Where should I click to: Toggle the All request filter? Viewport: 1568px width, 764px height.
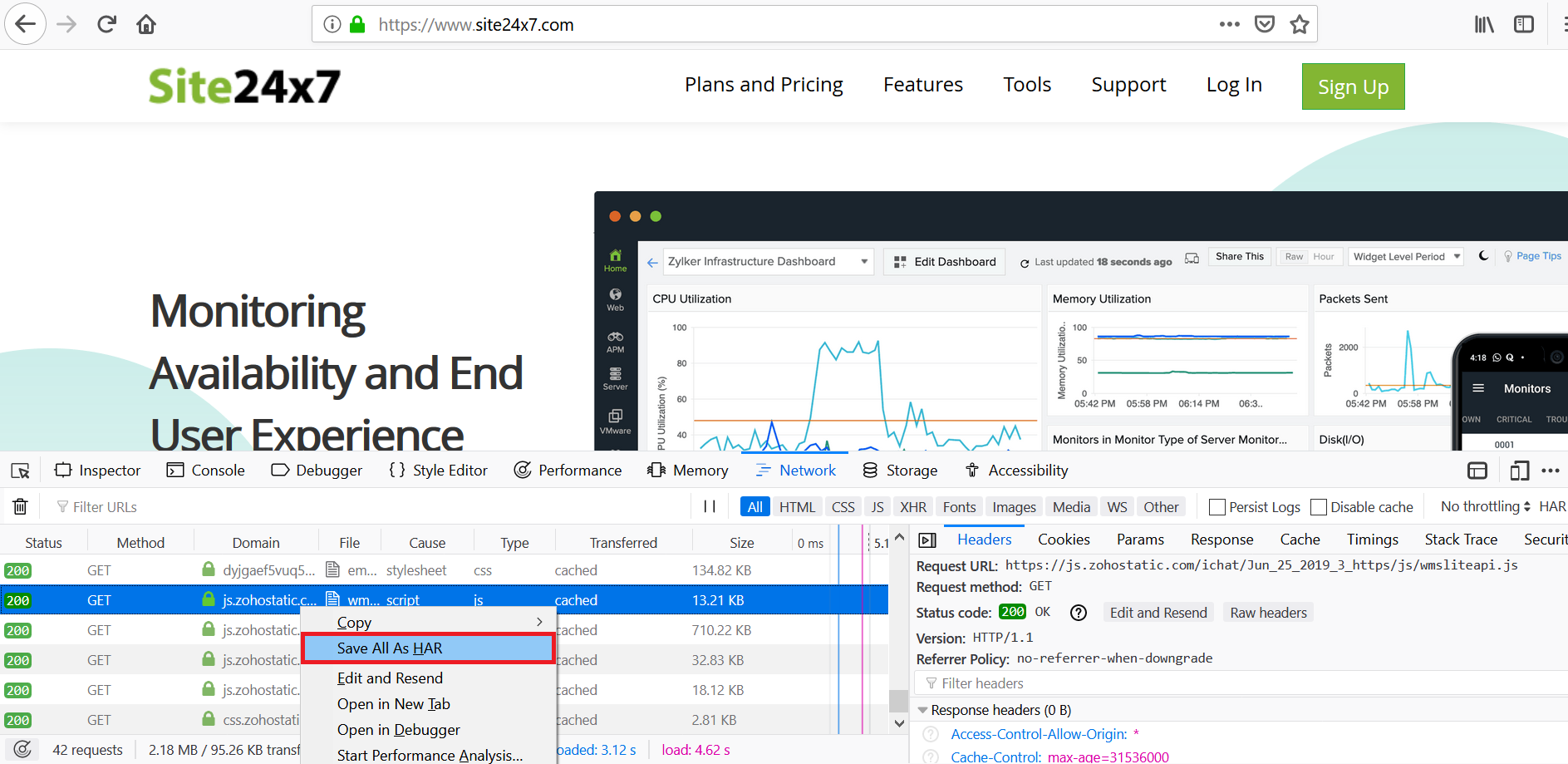coord(755,507)
